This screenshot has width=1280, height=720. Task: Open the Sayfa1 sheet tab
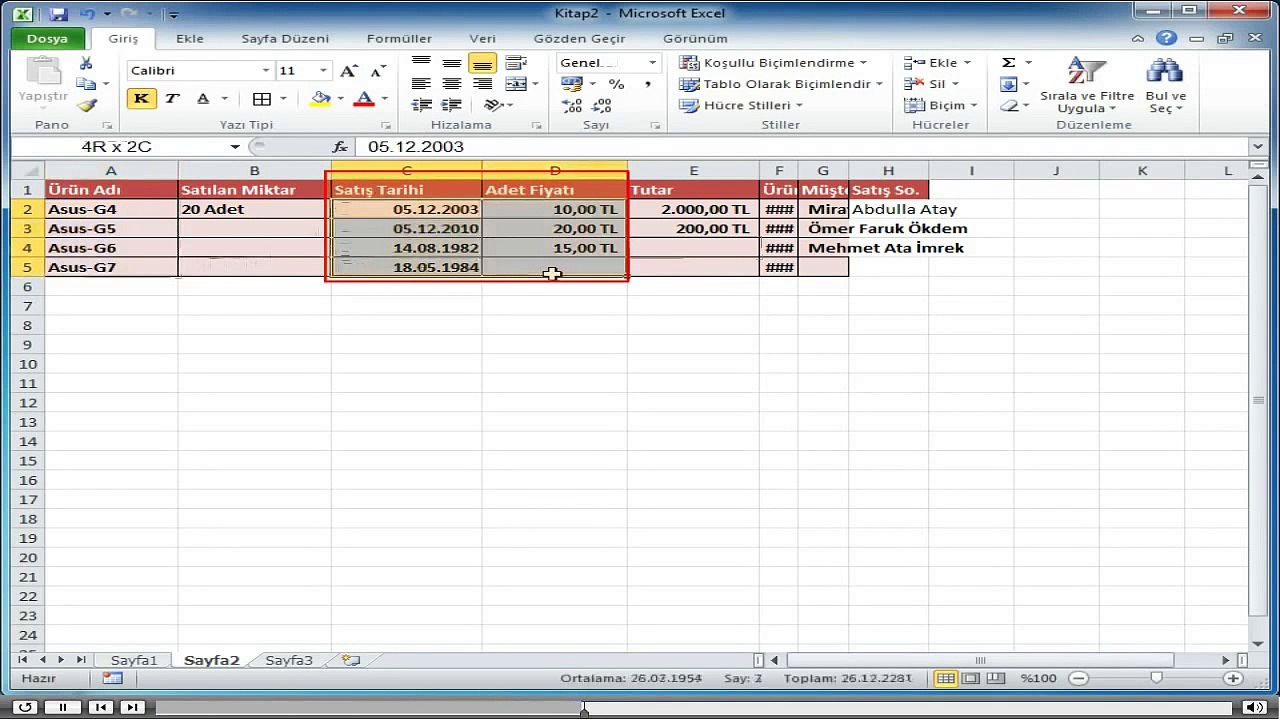click(x=134, y=660)
